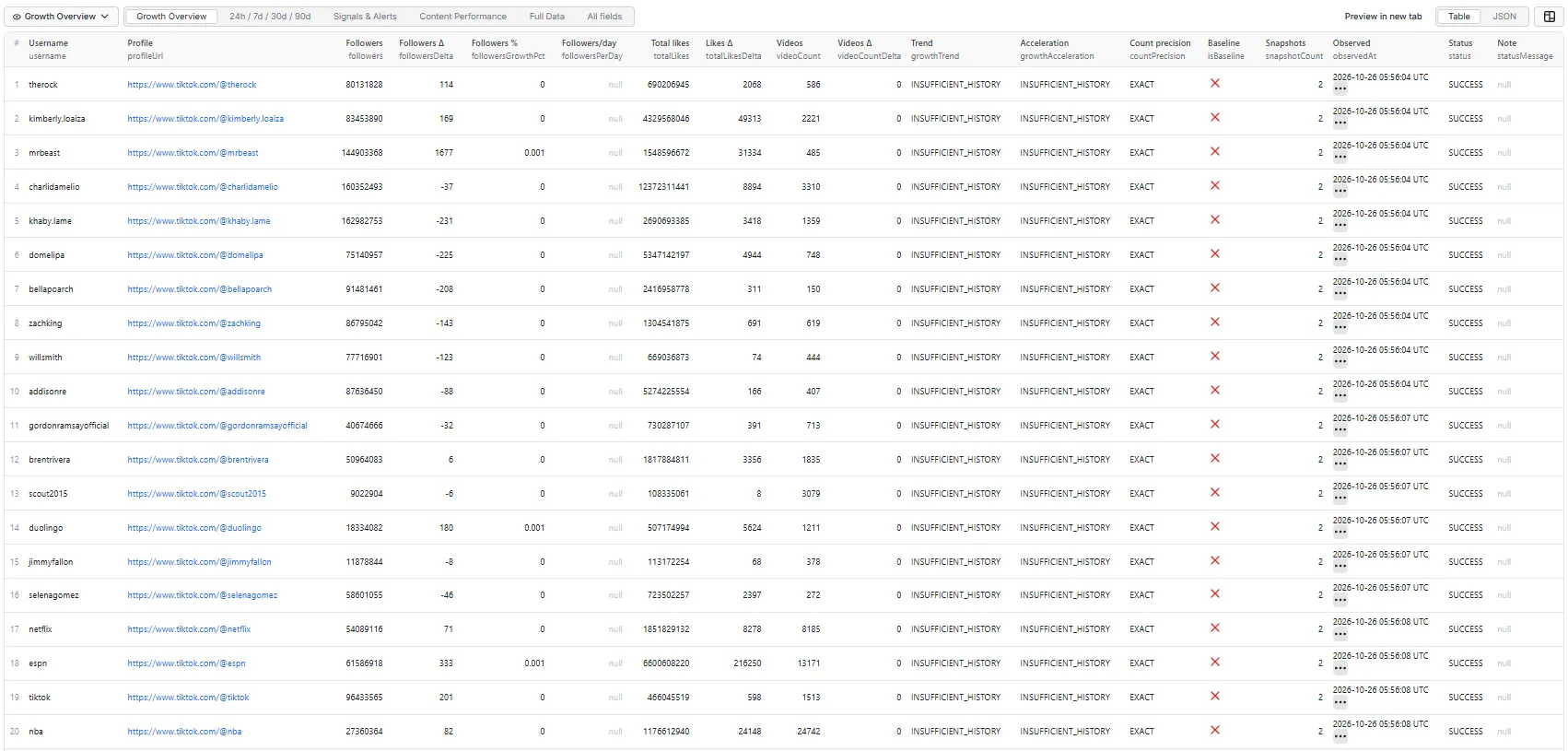Click the red X baseline icon for willsmith
This screenshot has height=751, width=1568.
(x=1215, y=356)
